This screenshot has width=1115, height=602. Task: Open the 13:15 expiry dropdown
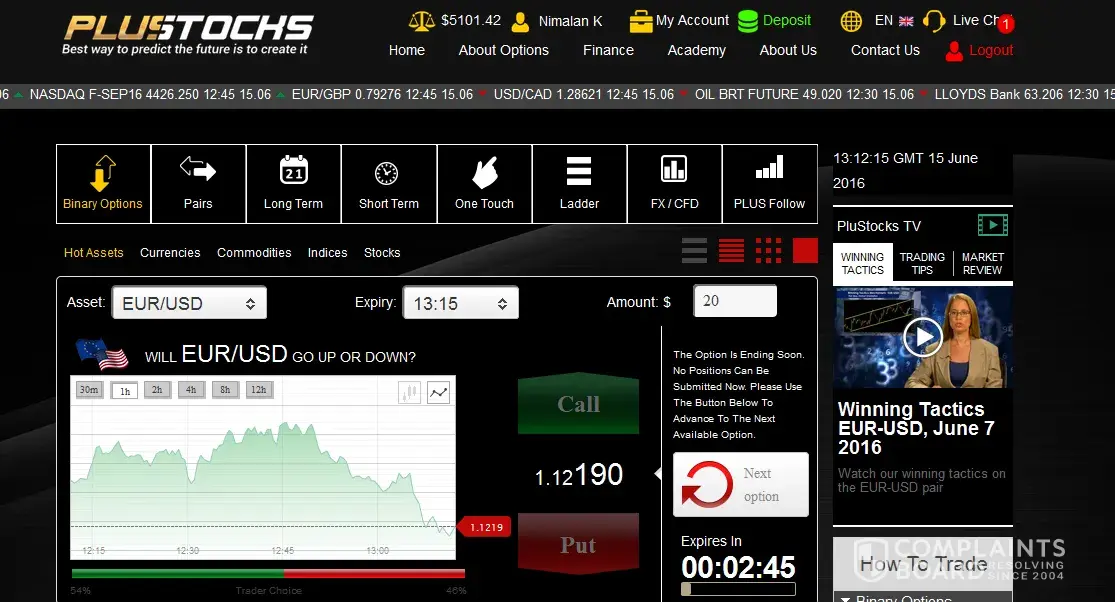tap(461, 303)
